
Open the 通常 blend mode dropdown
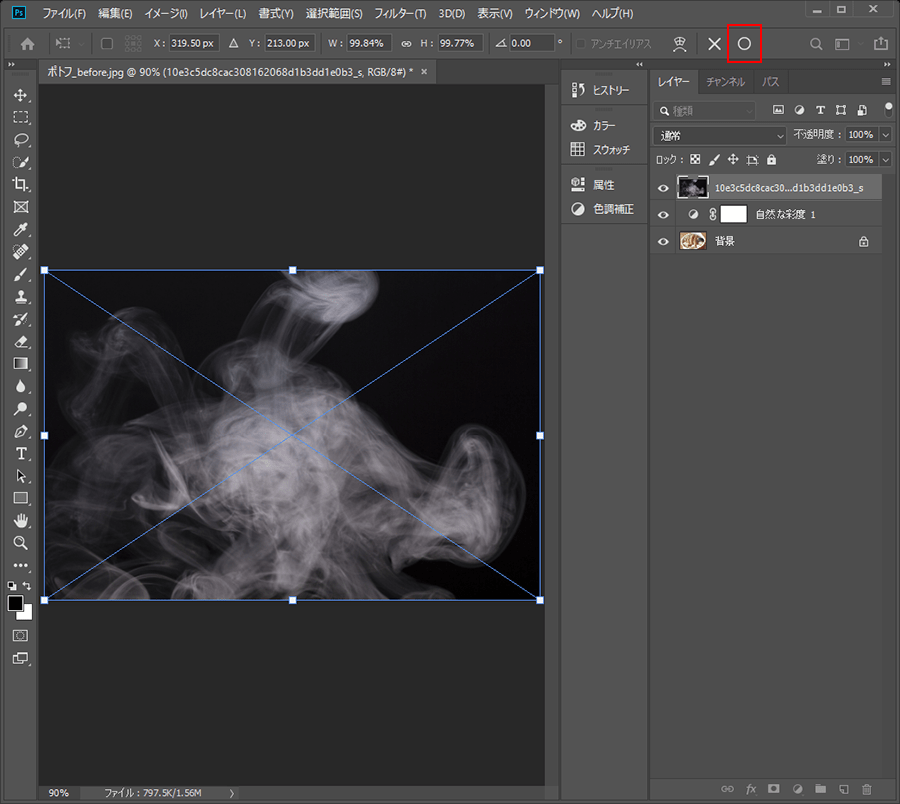[720, 135]
